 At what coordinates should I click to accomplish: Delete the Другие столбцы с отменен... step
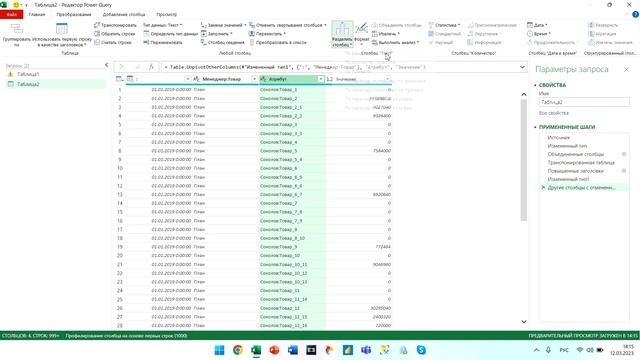tap(543, 188)
